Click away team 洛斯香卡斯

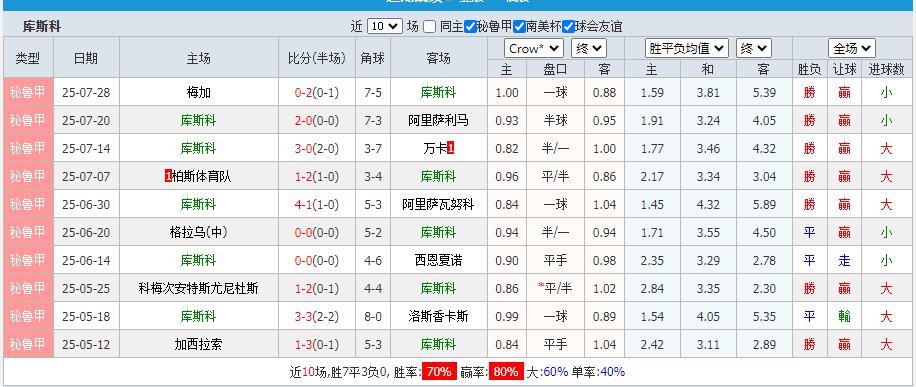click(438, 317)
